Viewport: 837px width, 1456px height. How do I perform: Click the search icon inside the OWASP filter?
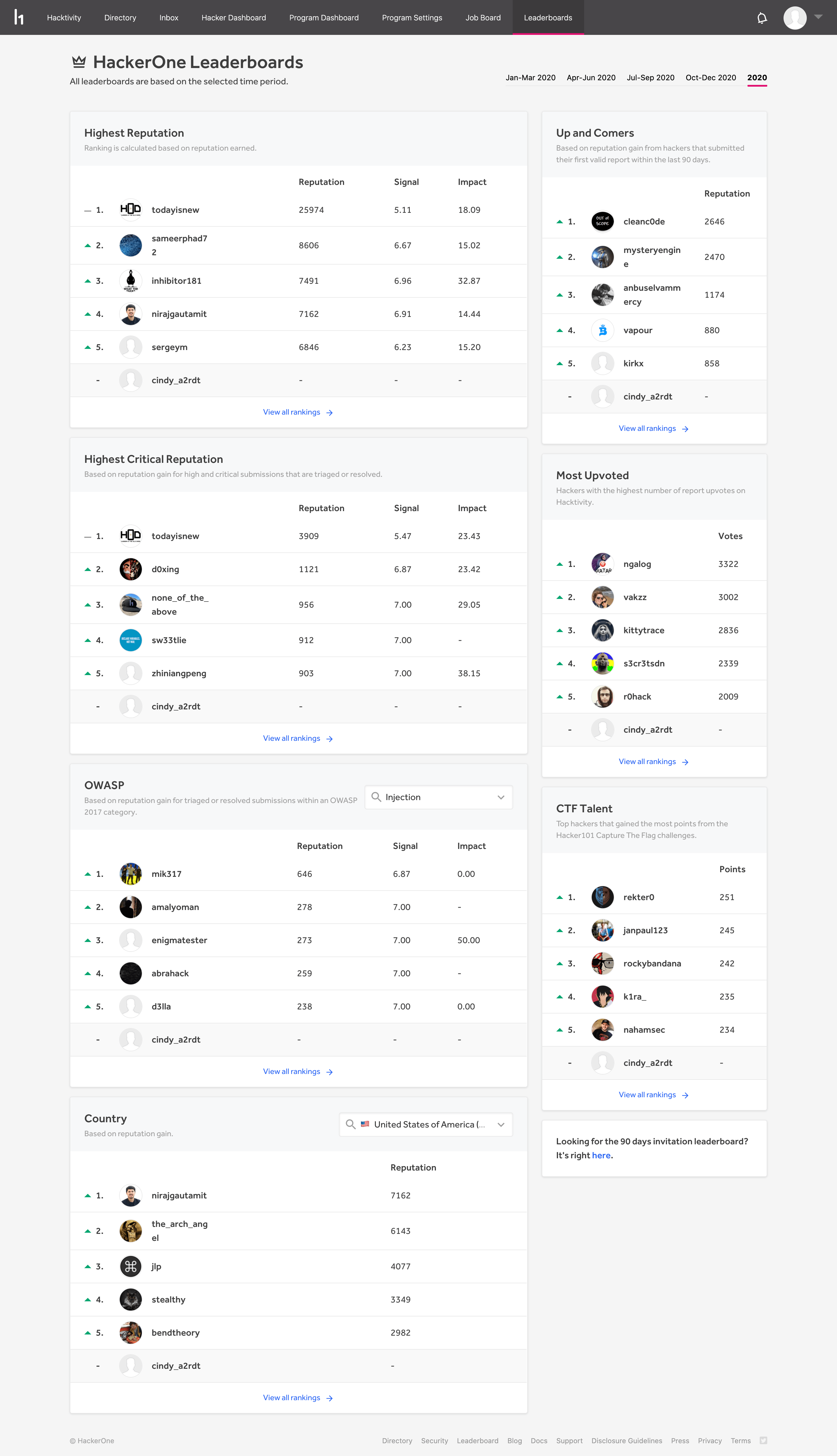[377, 797]
